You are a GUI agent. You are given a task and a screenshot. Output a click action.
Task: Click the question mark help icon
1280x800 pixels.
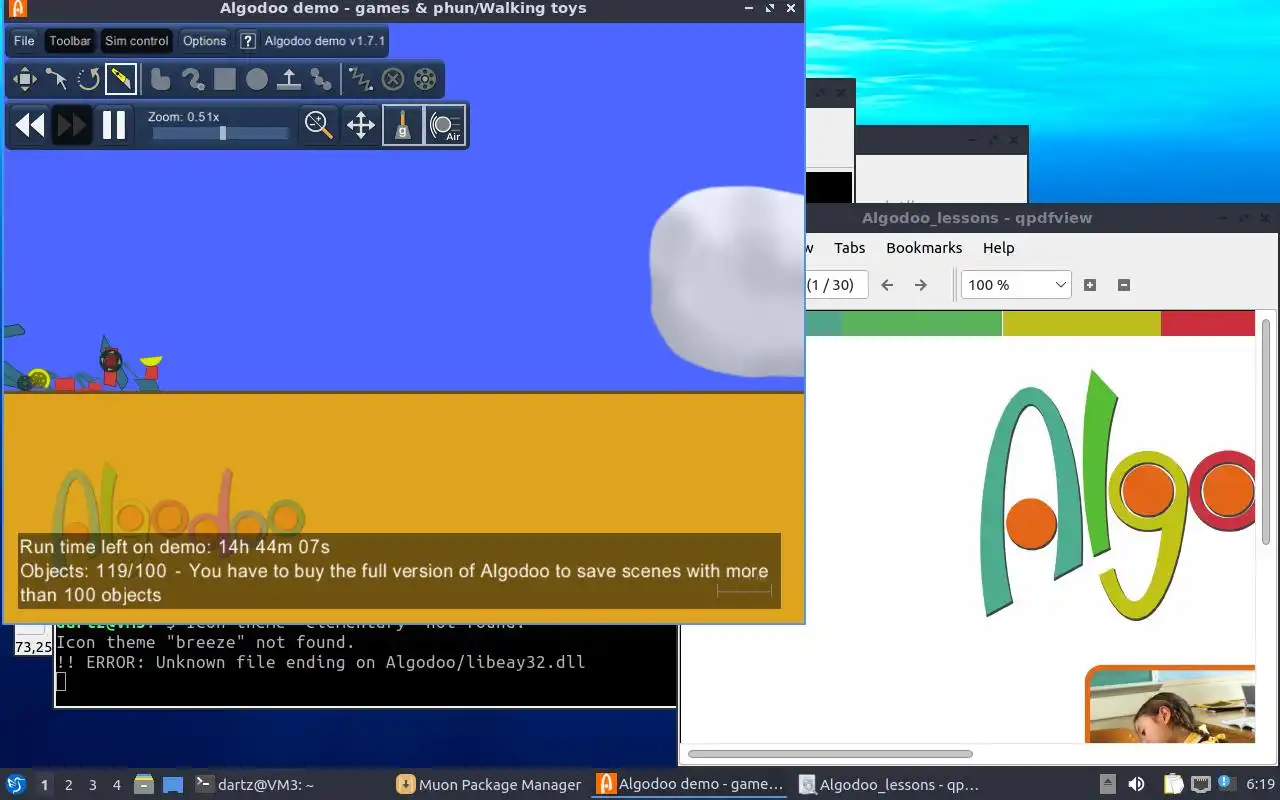pyautogui.click(x=248, y=41)
